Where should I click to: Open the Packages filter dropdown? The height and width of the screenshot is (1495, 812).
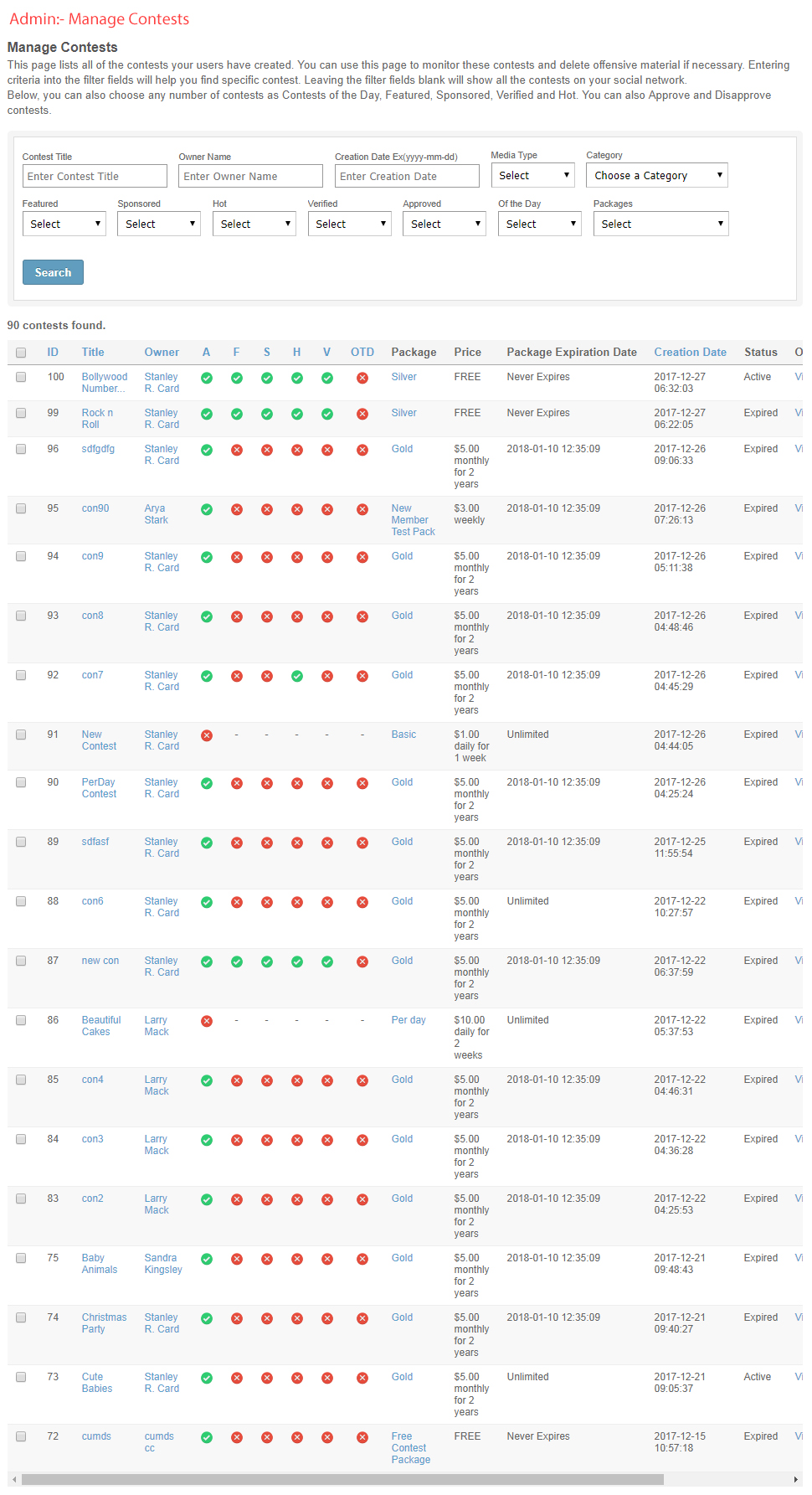(x=660, y=224)
